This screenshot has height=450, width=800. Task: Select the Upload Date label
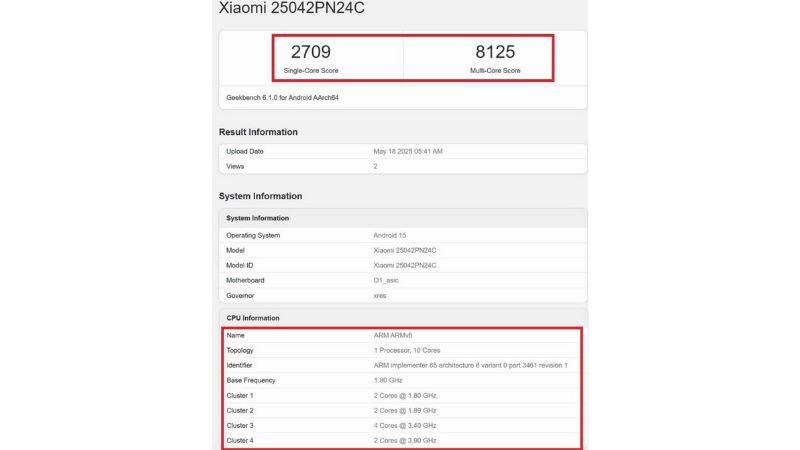[x=245, y=152]
